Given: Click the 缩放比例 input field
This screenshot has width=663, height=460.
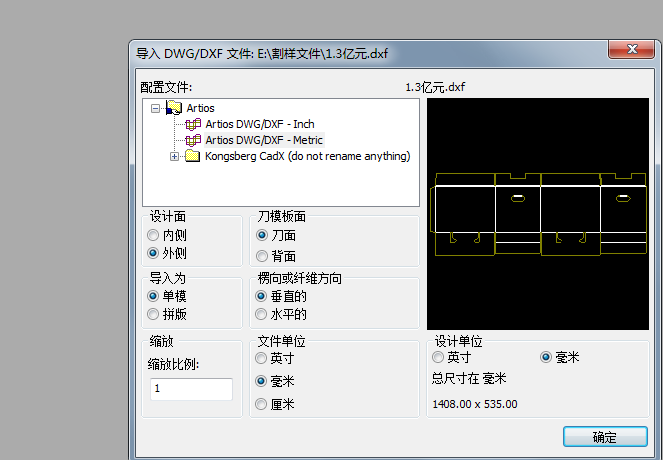Looking at the screenshot, I should pyautogui.click(x=191, y=388).
